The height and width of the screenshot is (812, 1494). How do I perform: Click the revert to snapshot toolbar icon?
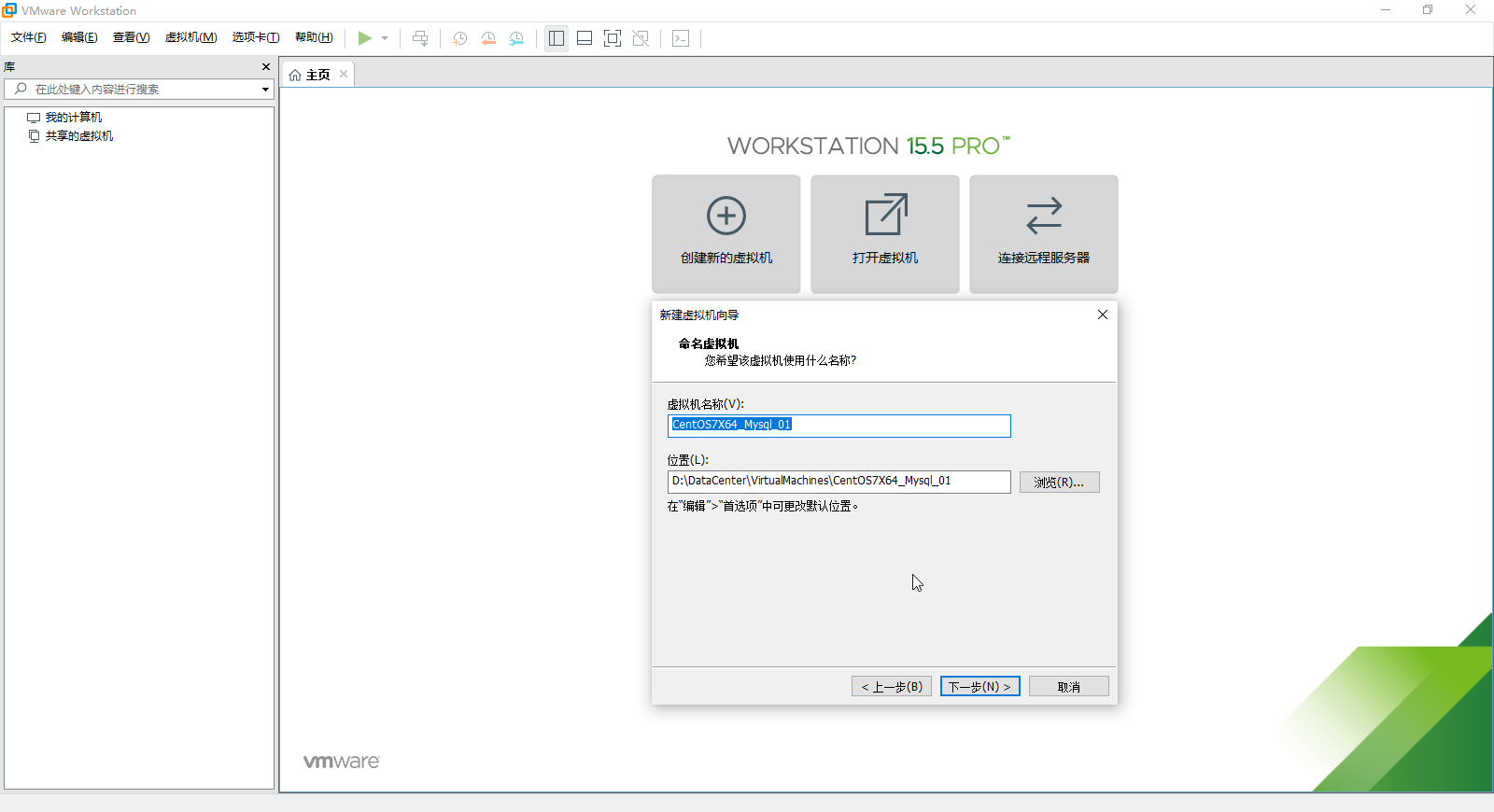pos(488,38)
